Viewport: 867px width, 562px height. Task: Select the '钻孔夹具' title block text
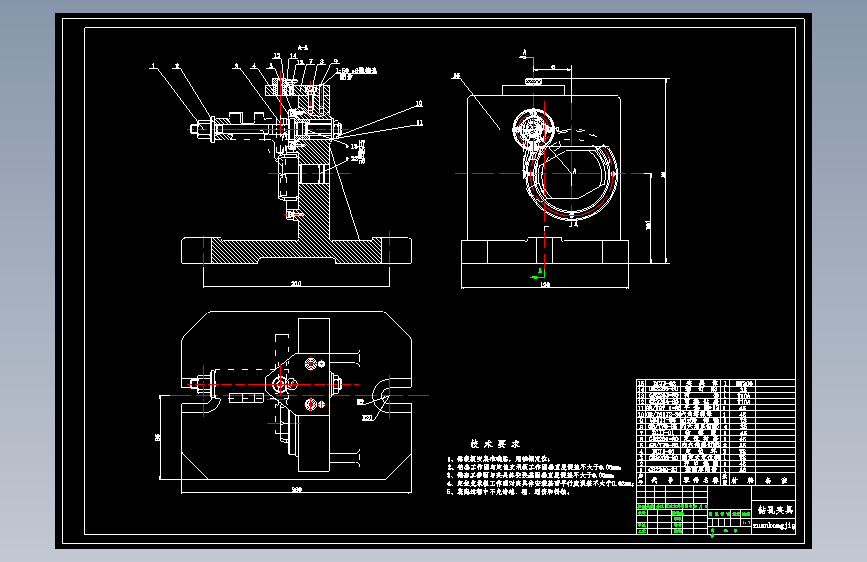pos(775,509)
